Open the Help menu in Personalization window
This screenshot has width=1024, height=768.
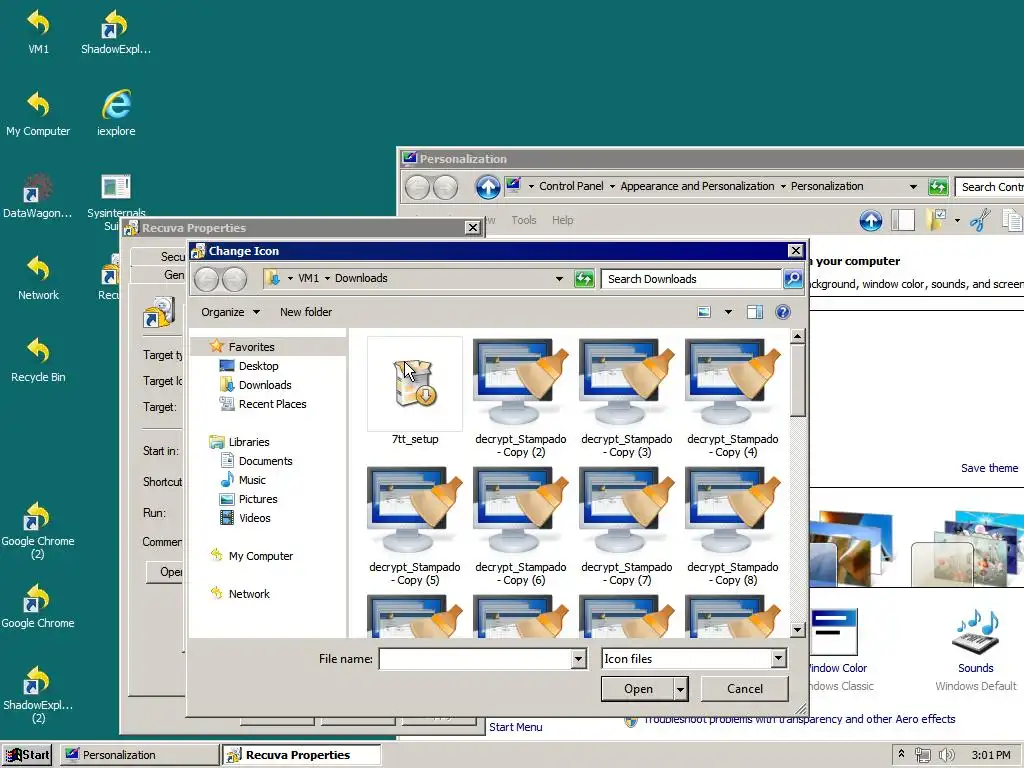(x=562, y=220)
